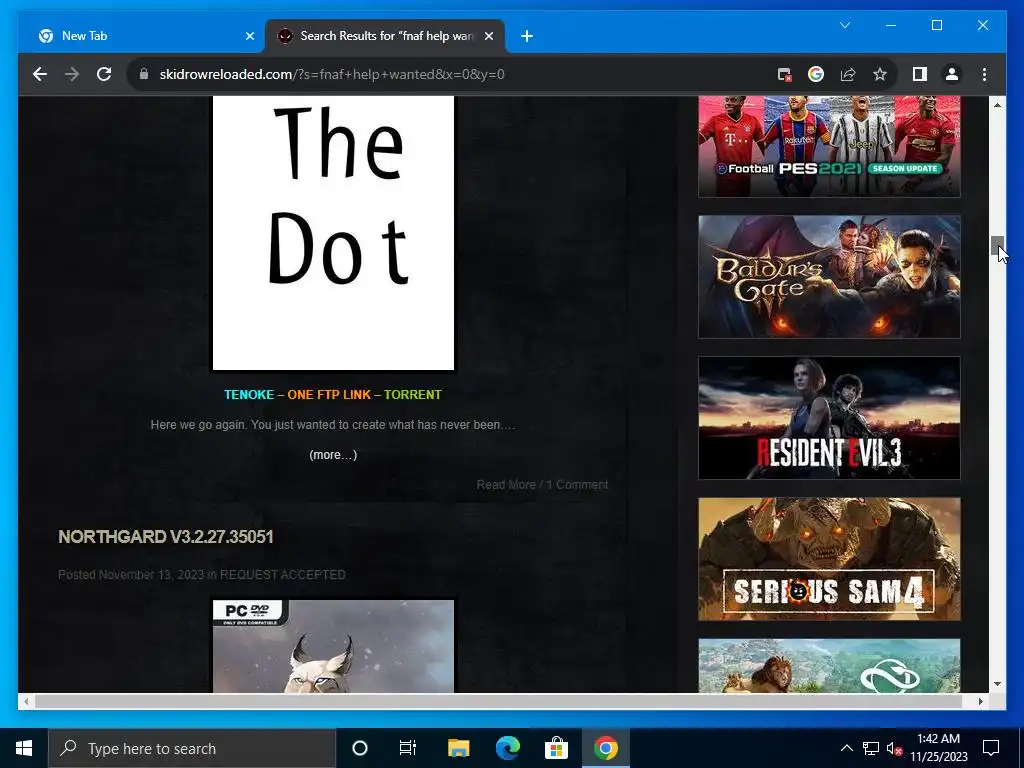Click the forward navigation arrow
The image size is (1024, 768).
72,74
